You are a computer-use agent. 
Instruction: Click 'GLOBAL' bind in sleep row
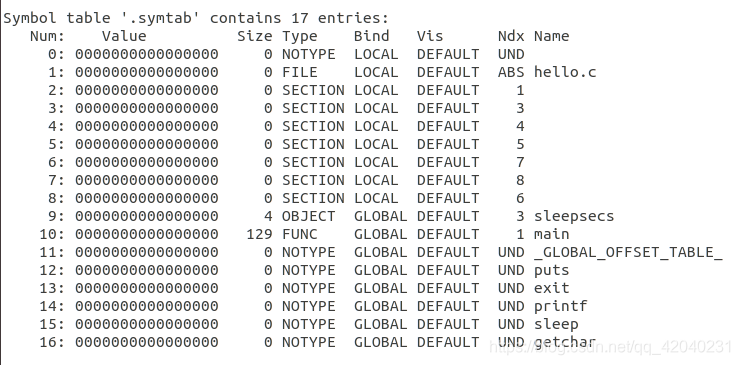[380, 324]
